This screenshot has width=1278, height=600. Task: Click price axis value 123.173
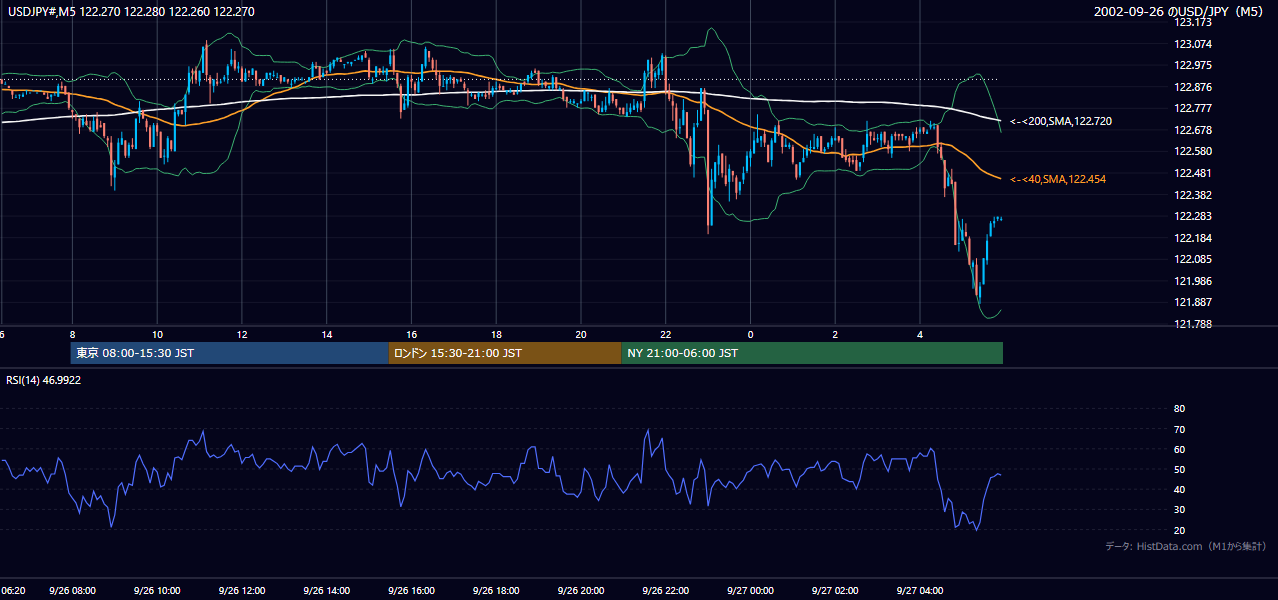click(1193, 22)
